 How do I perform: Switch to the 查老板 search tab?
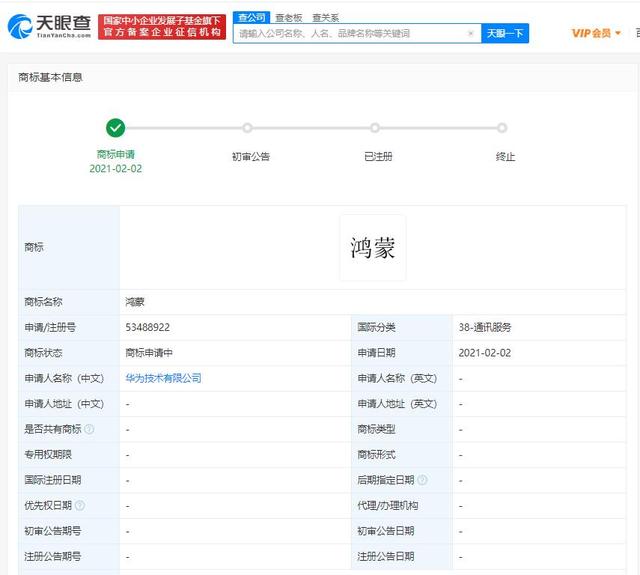[289, 18]
